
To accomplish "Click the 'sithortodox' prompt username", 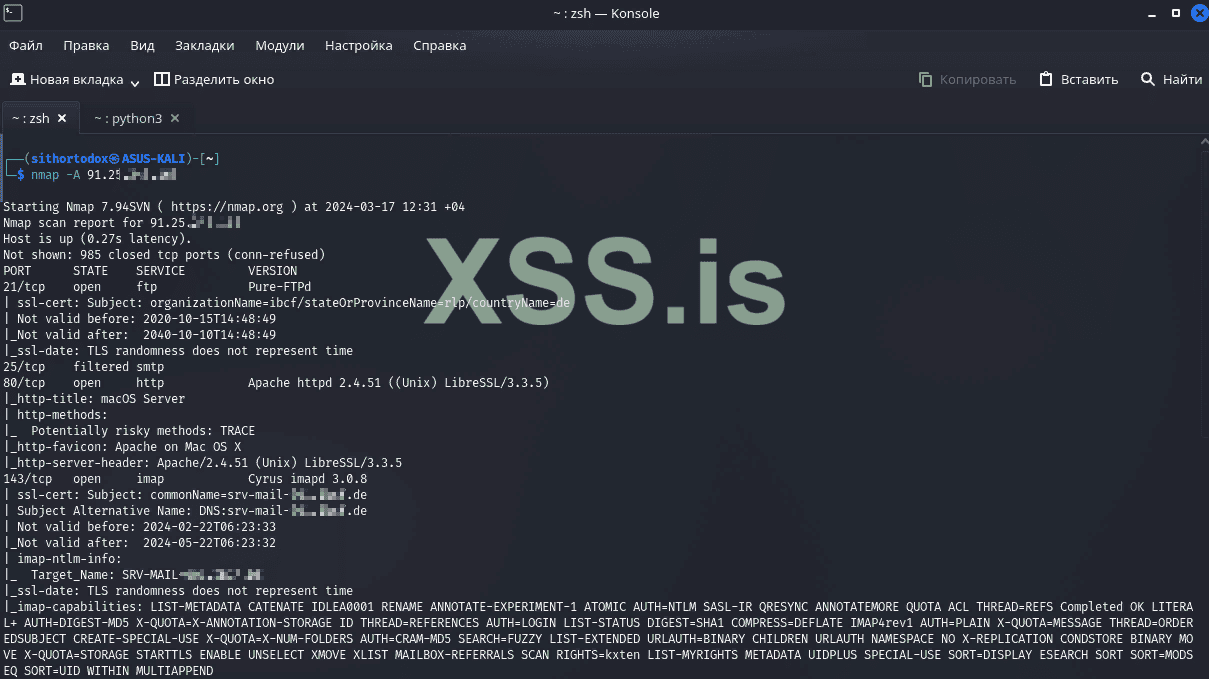I will pos(69,159).
